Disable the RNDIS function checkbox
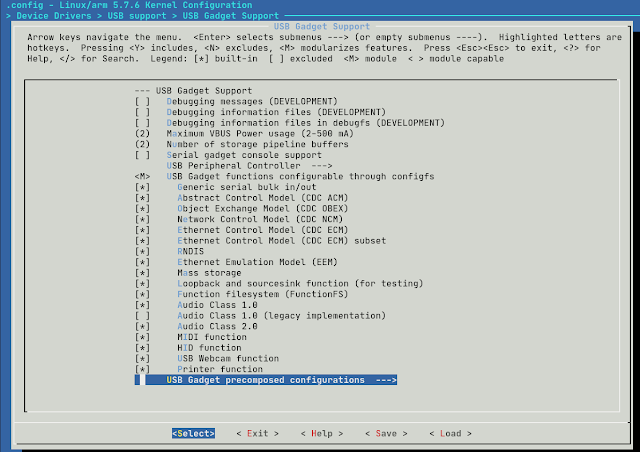Viewport: 640px width, 452px height. (x=143, y=251)
